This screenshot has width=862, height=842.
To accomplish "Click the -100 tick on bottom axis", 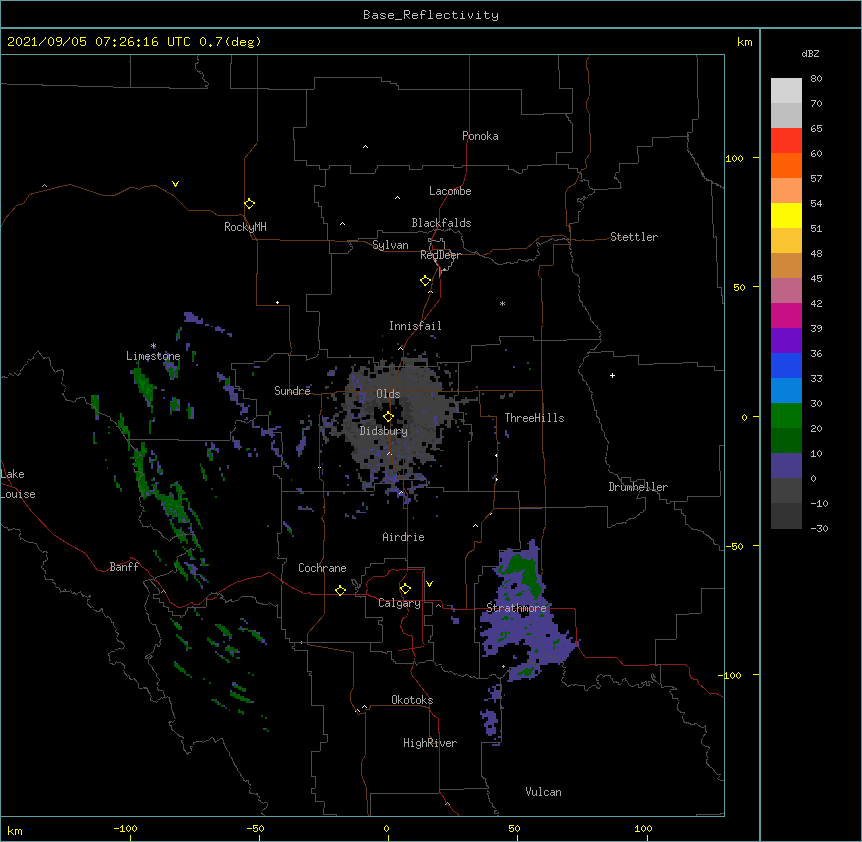I will pos(126,828).
